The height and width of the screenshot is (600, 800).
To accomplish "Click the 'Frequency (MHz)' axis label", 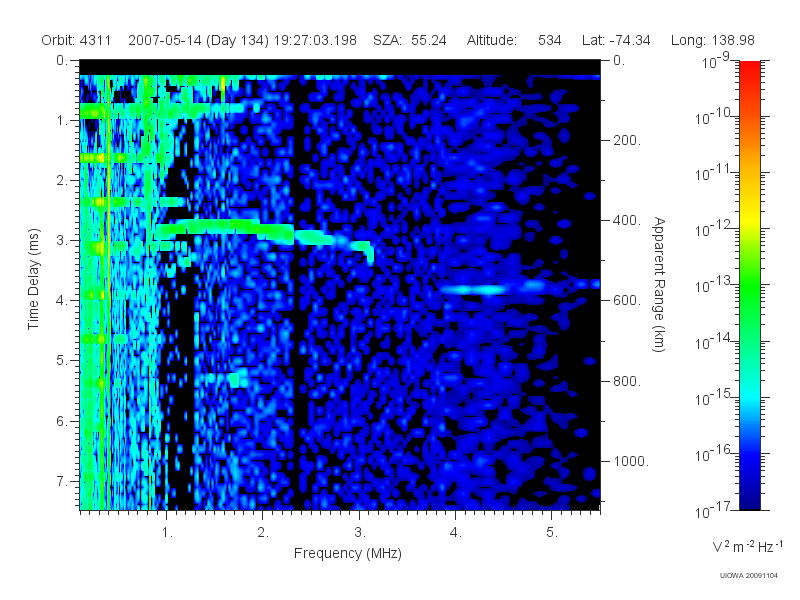I will 347,553.
